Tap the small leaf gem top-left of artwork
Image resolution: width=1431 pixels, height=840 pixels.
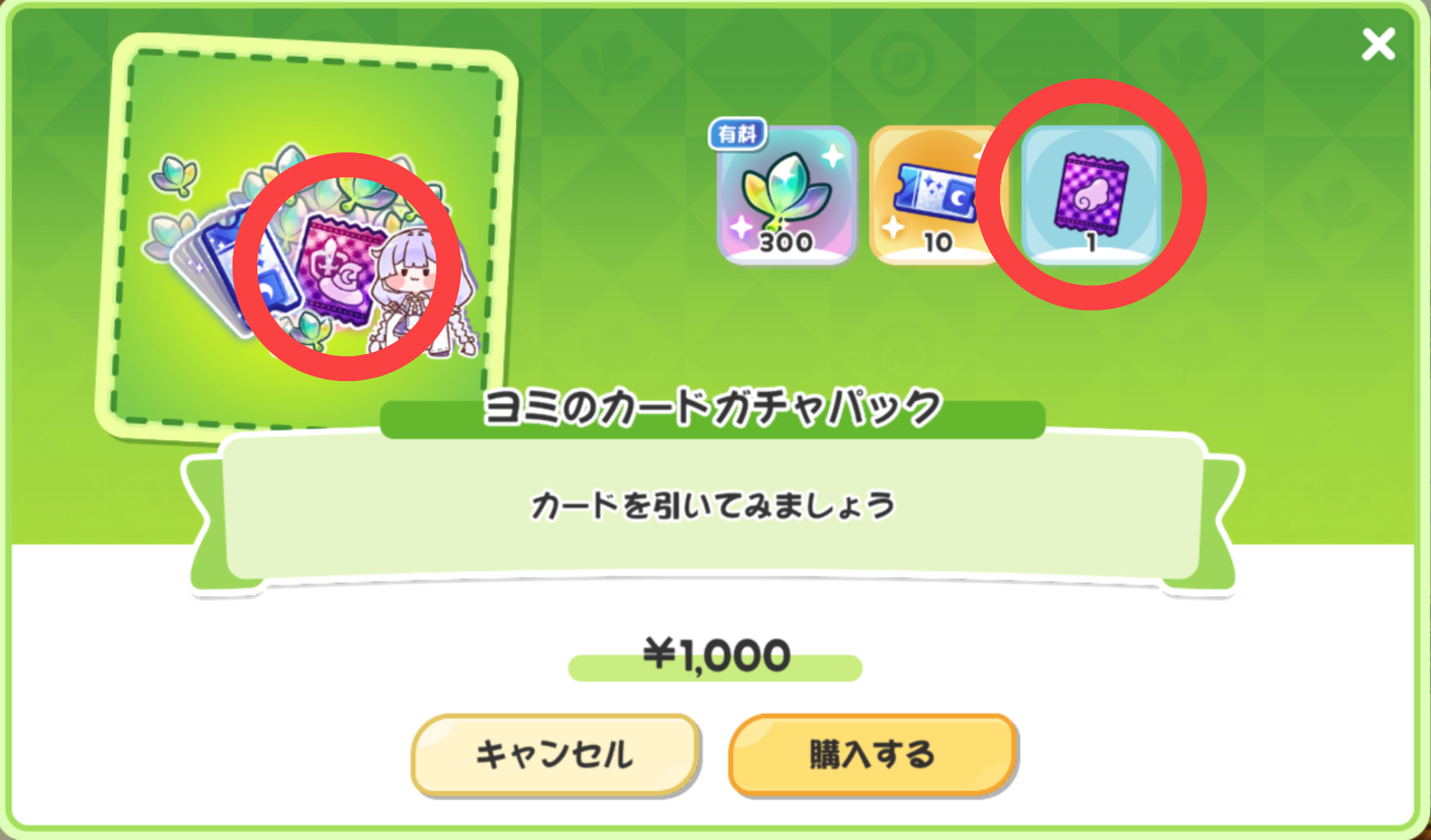click(x=175, y=175)
